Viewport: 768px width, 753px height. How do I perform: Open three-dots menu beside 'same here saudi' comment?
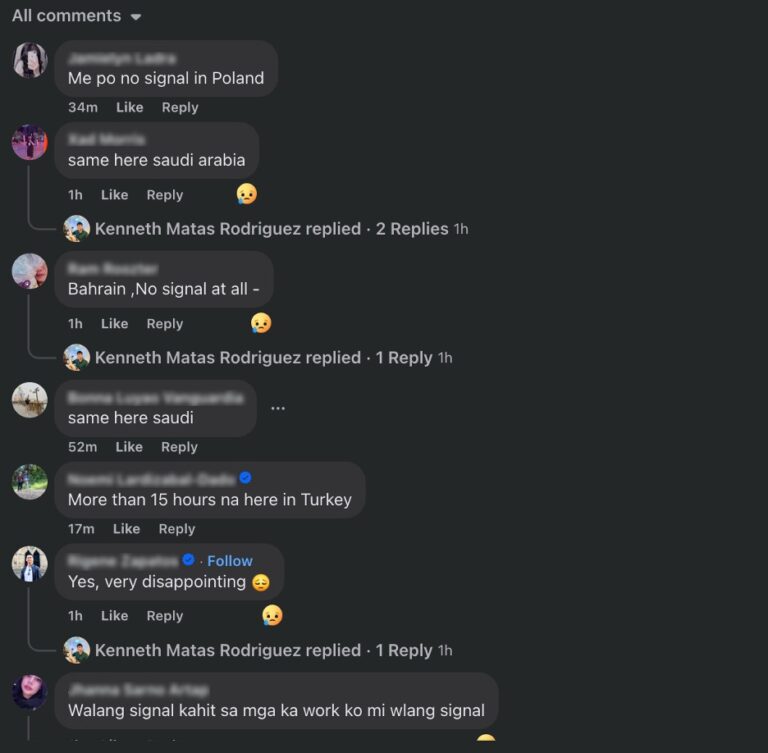tap(278, 408)
